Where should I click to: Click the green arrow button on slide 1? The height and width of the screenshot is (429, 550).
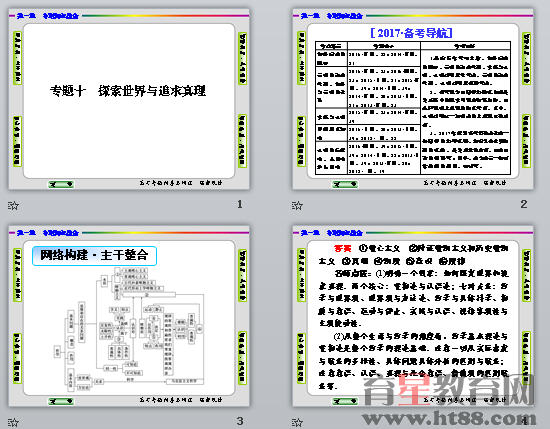61,184
